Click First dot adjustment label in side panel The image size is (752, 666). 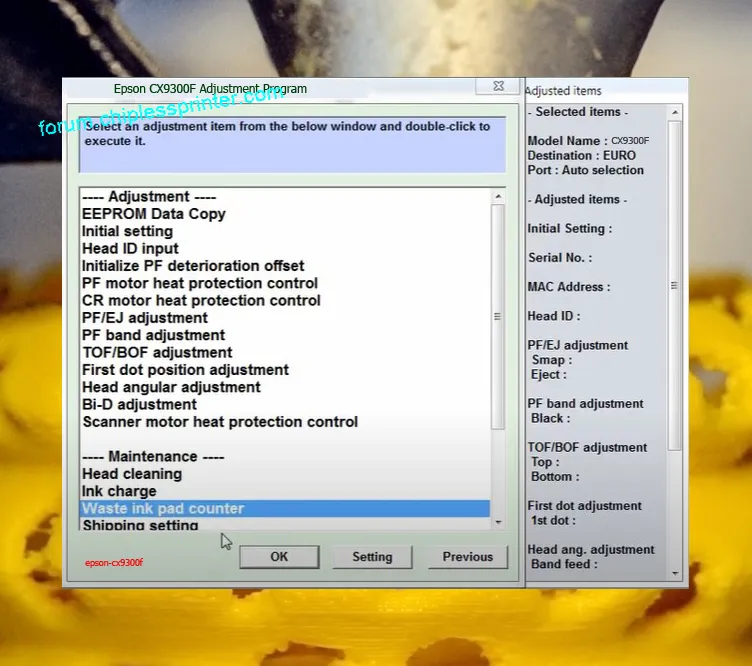(585, 506)
